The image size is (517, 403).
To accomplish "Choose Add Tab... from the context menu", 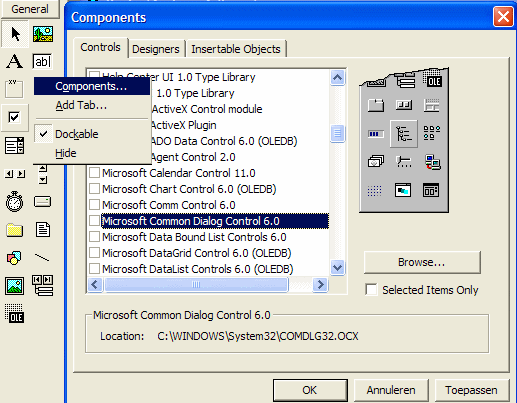I will (92, 105).
